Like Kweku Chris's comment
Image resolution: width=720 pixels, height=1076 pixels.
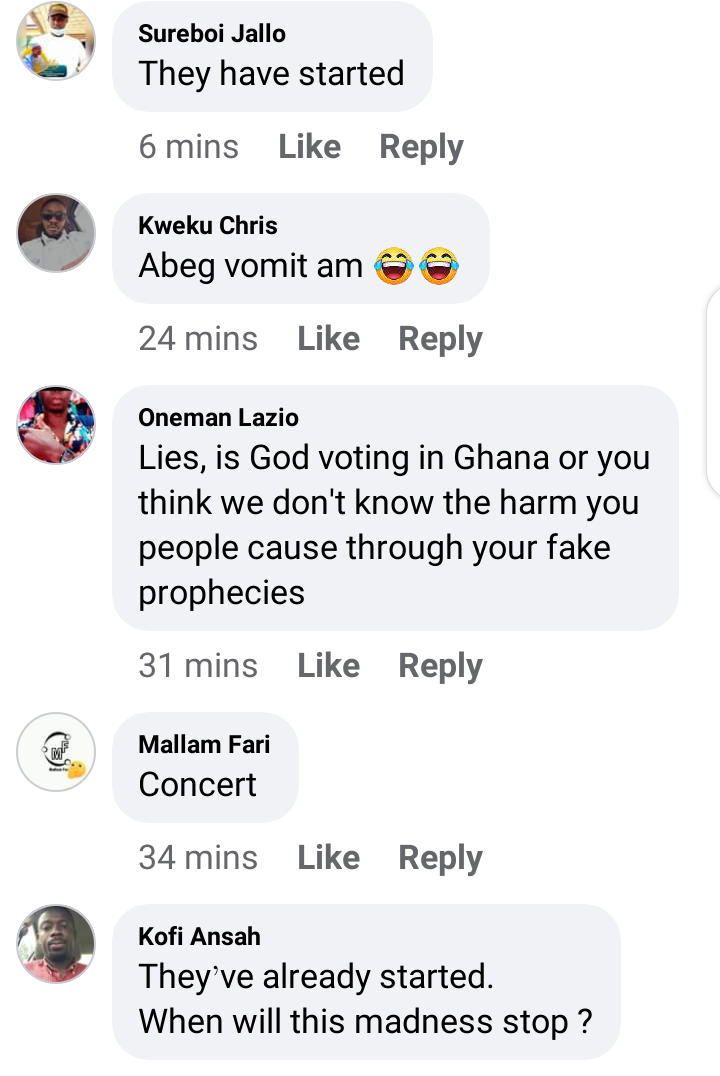point(328,339)
